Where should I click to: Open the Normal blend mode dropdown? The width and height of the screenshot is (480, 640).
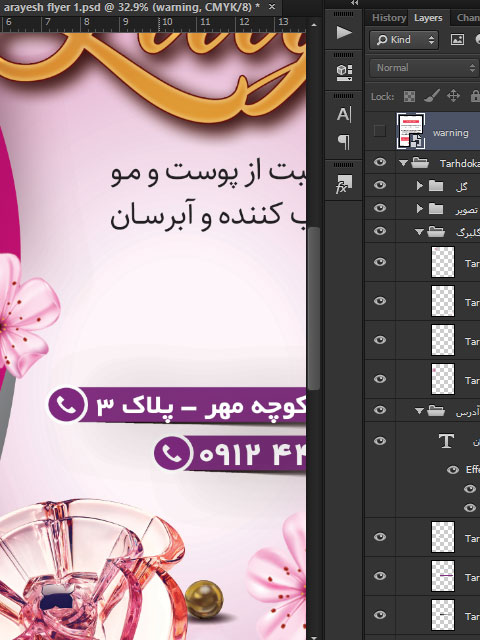pos(424,68)
